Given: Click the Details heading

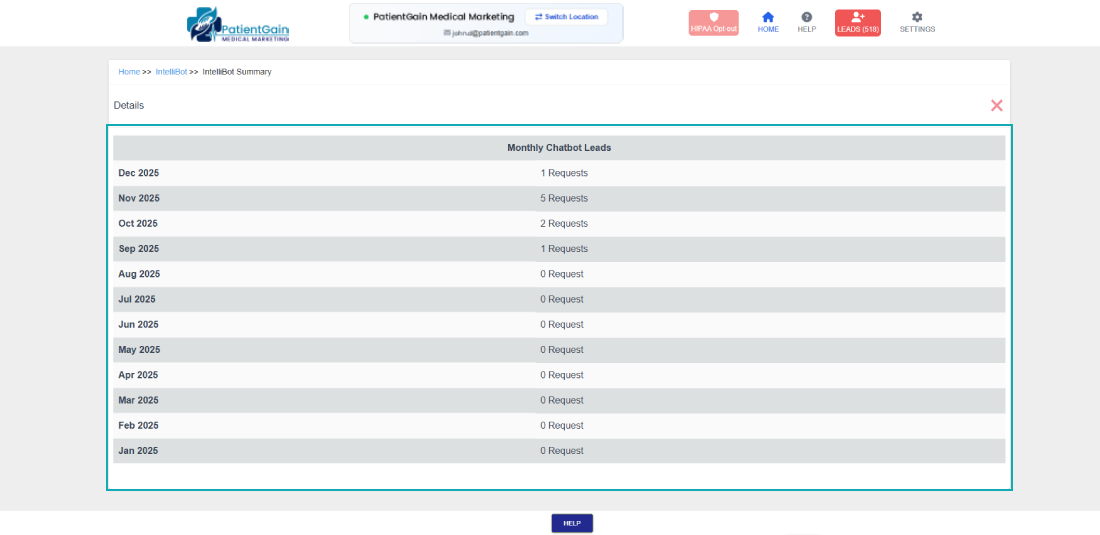Looking at the screenshot, I should [129, 105].
